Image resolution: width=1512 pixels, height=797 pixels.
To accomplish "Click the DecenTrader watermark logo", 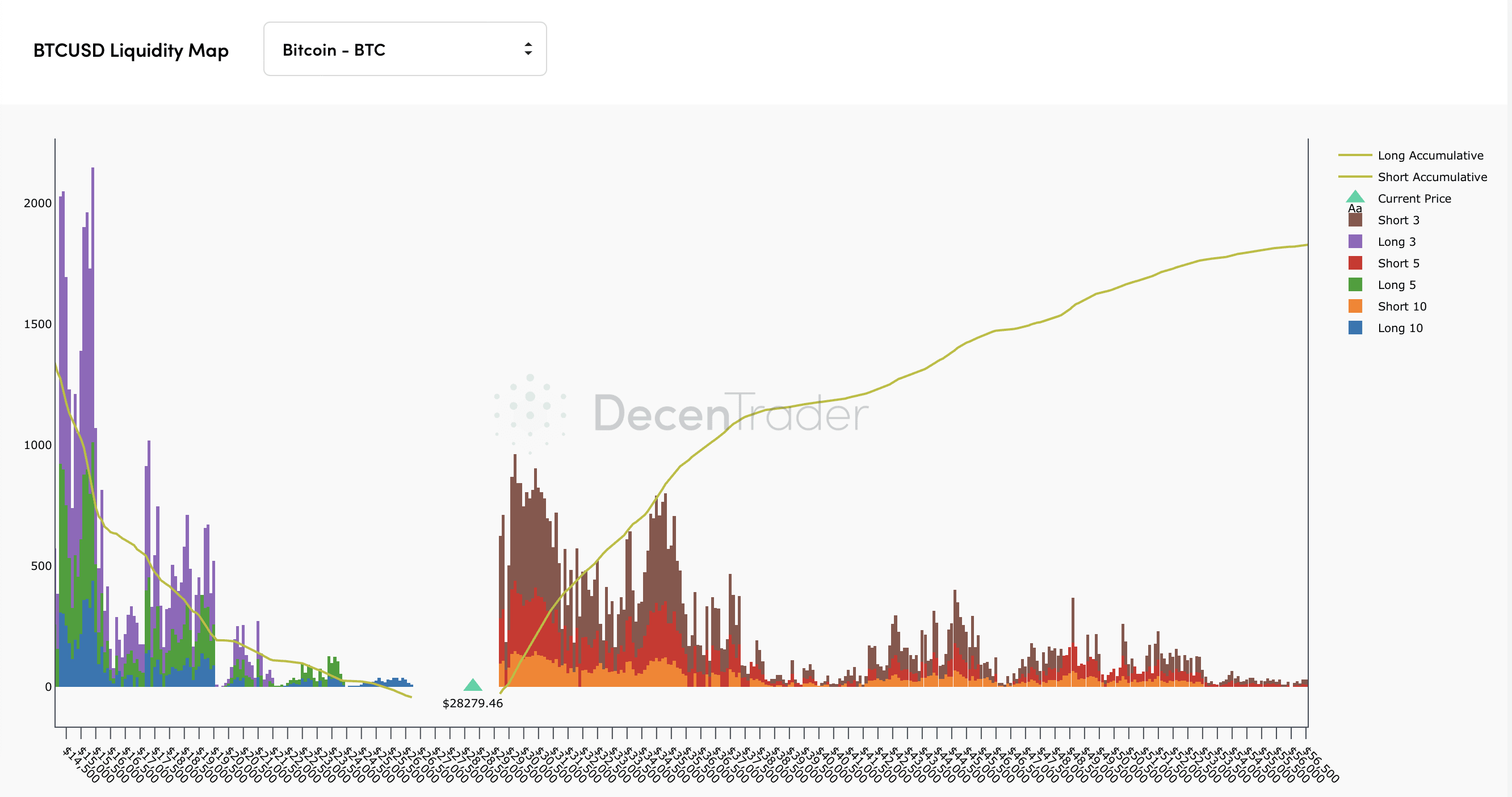I will (x=681, y=413).
